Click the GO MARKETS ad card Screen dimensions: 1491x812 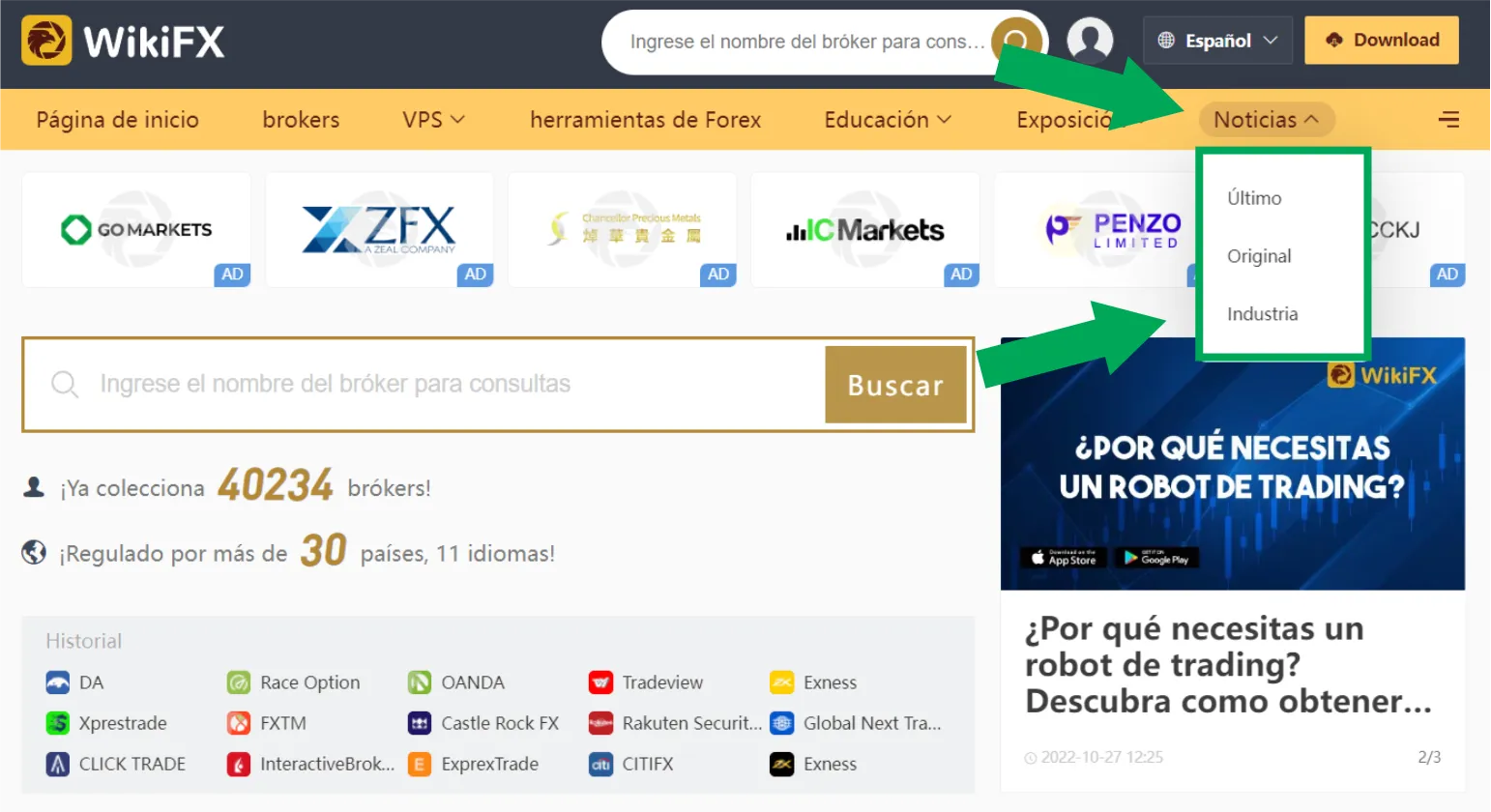coord(136,230)
